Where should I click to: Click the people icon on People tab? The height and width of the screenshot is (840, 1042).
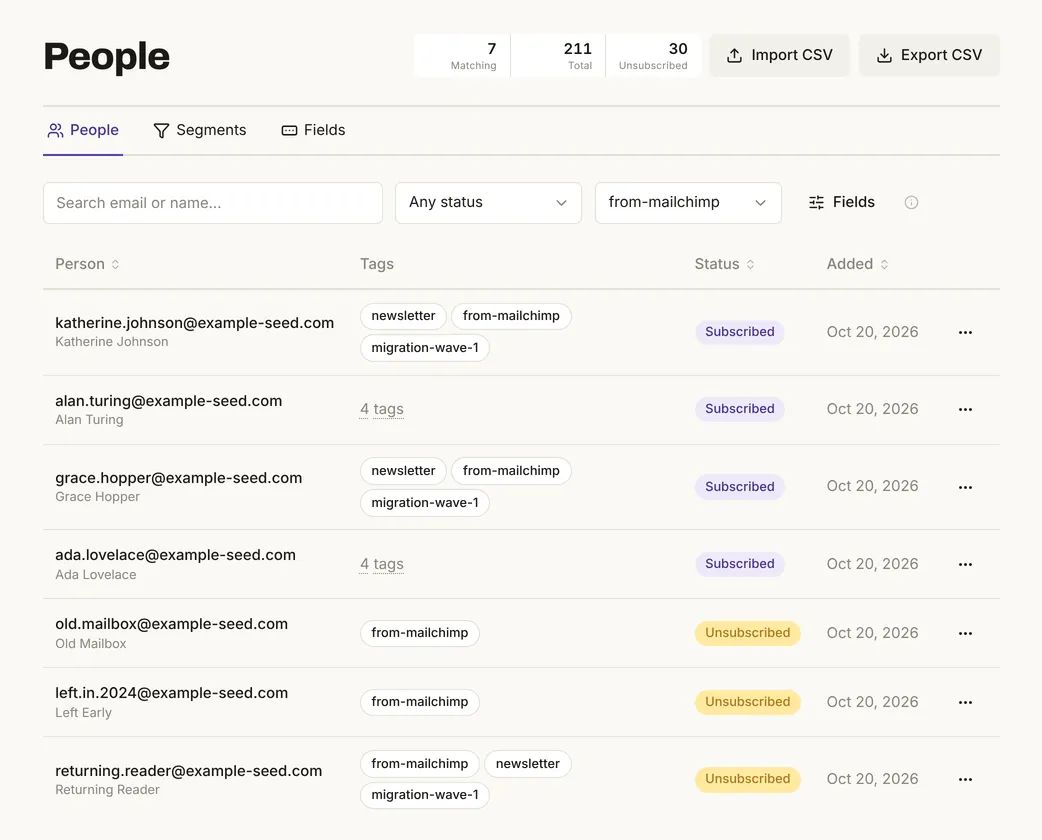tap(55, 130)
